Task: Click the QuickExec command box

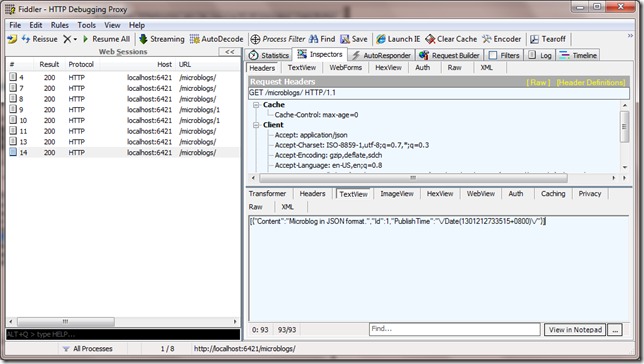Action: coord(123,334)
